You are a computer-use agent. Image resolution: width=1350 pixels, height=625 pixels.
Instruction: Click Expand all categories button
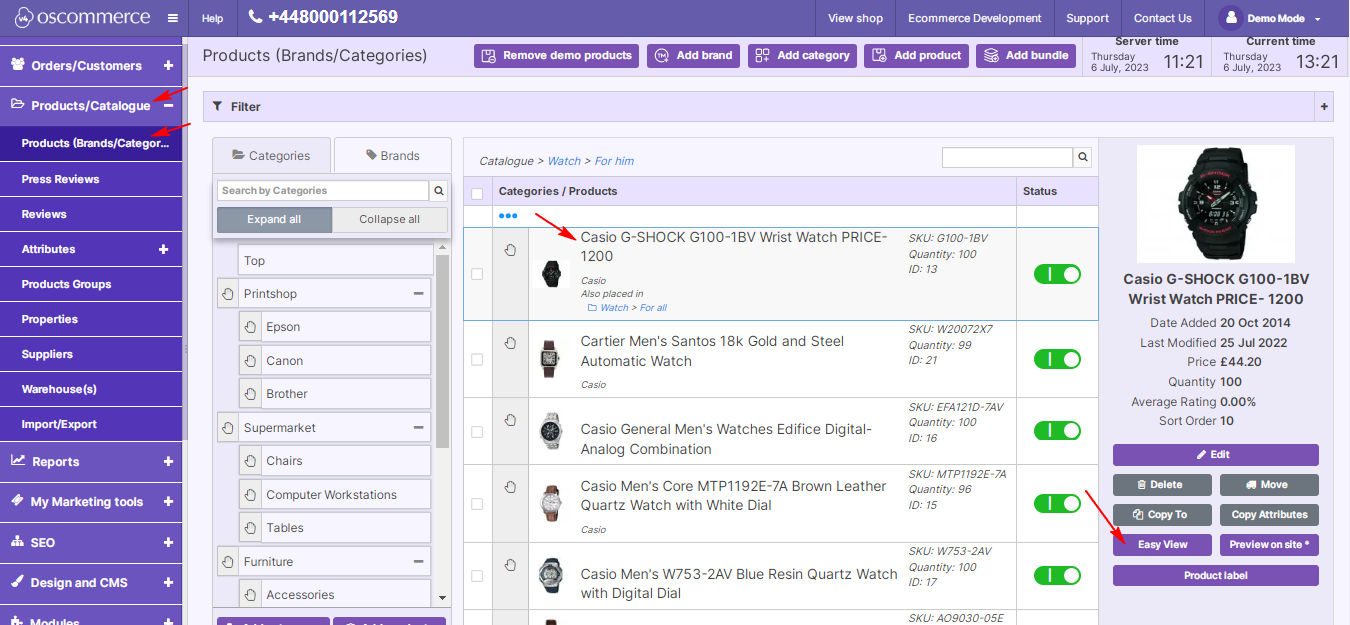[274, 220]
